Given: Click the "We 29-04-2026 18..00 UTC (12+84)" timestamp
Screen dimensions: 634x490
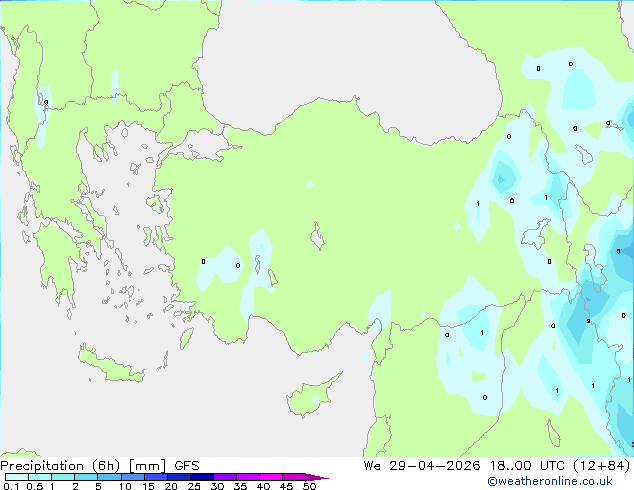Looking at the screenshot, I should [497, 466].
